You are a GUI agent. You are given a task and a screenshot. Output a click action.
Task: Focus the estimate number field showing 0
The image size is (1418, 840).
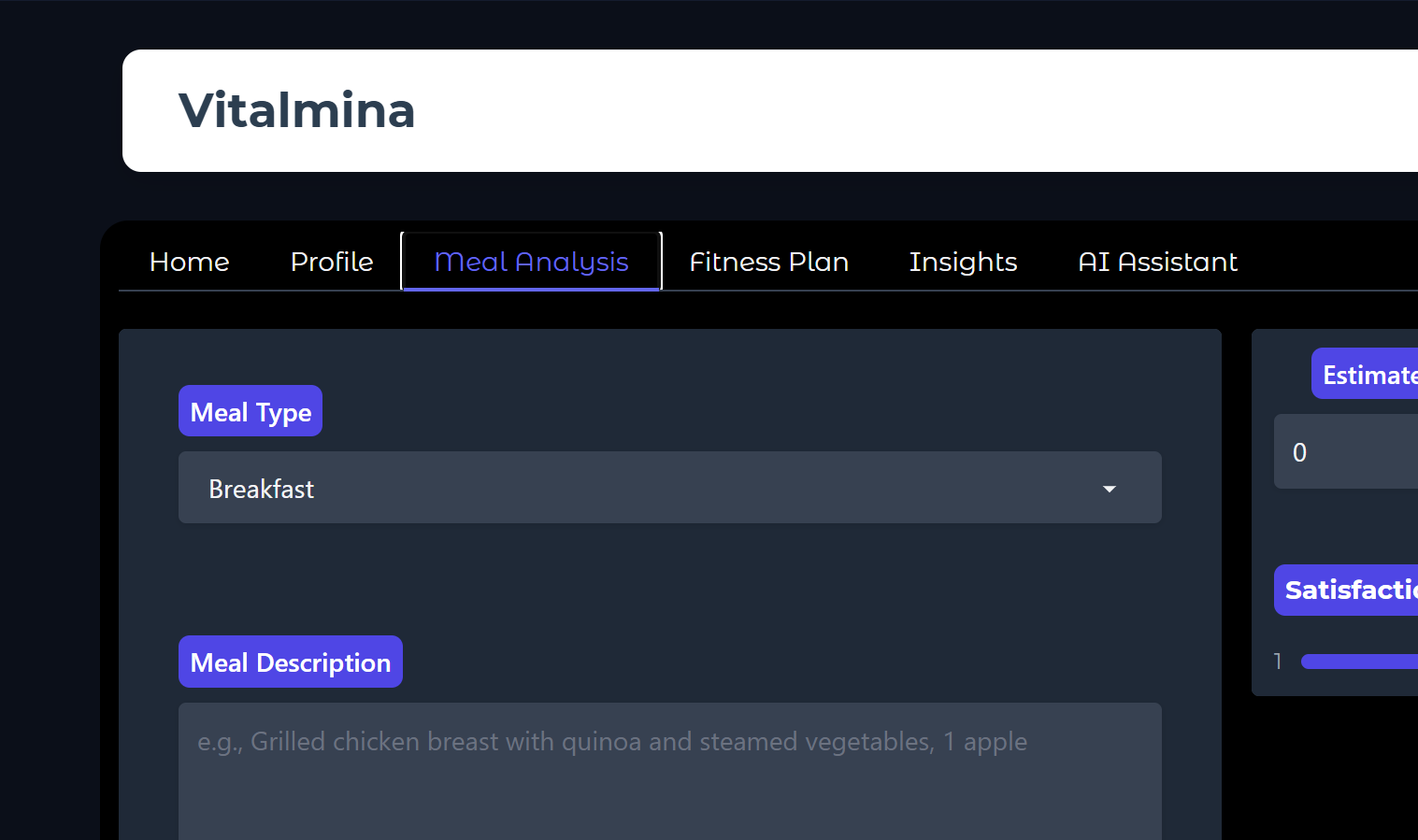click(x=1346, y=451)
